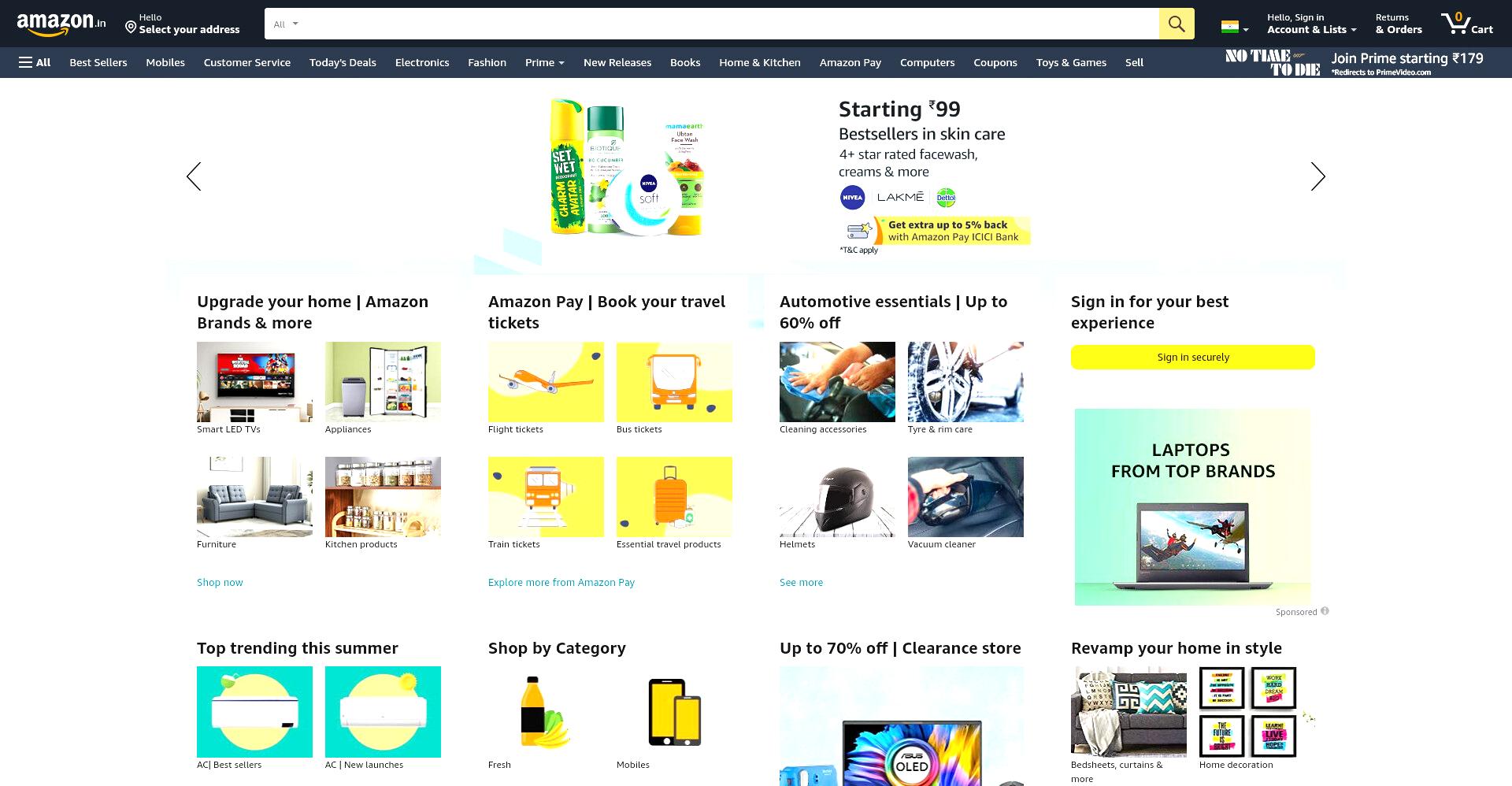1512x786 pixels.
Task: Open the Flight tickets thumbnail
Action: pos(546,382)
